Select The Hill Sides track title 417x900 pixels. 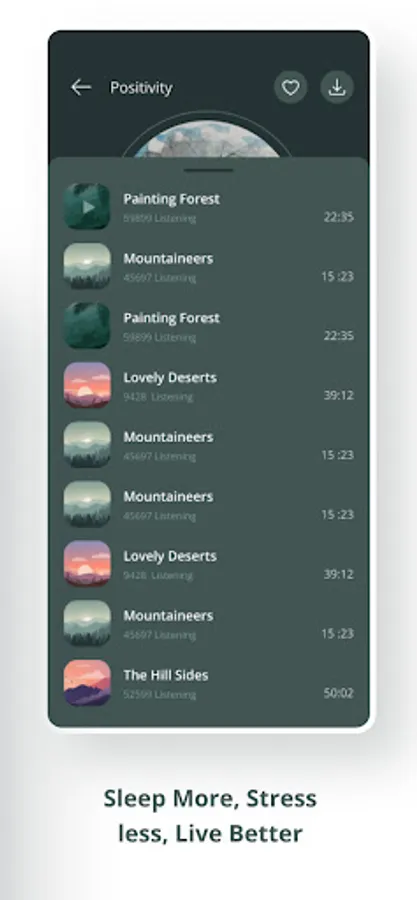(x=166, y=675)
